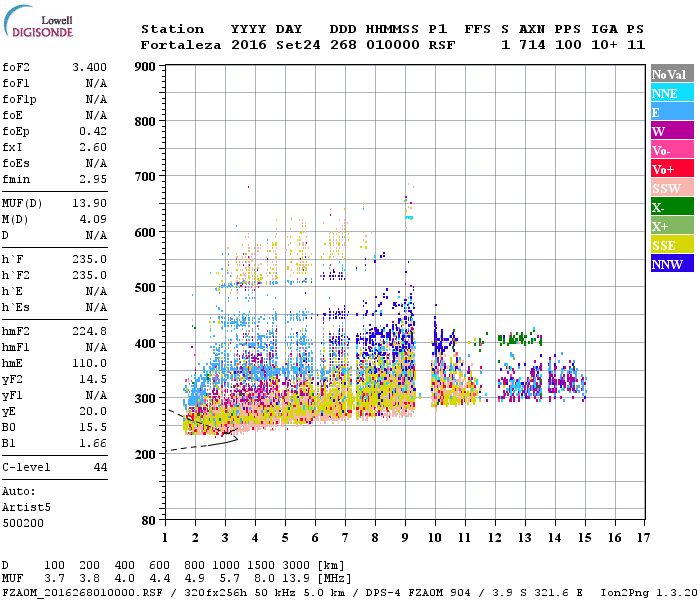
Task: Click the hmE value 110.0
Action: tap(89, 363)
